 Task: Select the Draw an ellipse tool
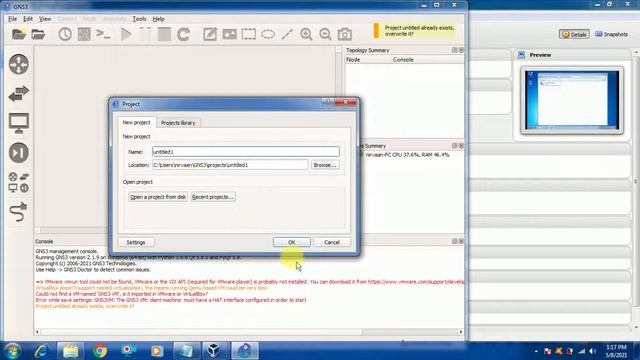268,34
